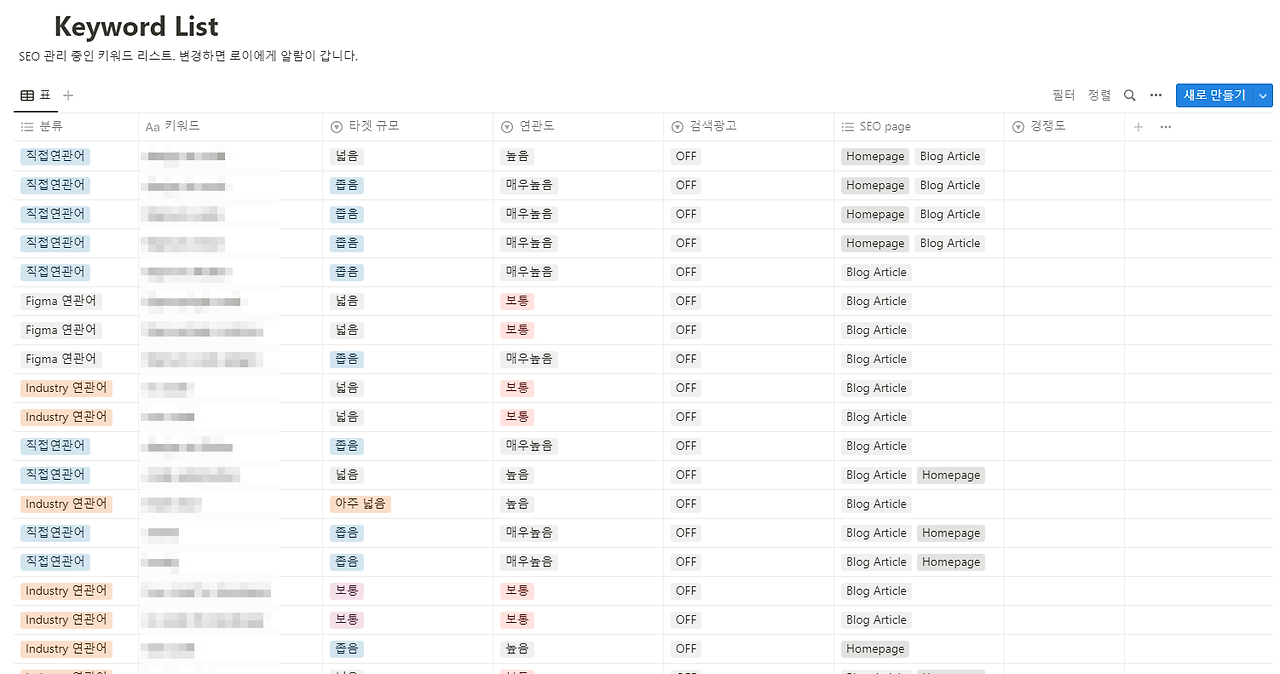Viewport: 1280px width, 674px height.
Task: Click the 정렬 sort button
Action: point(1099,95)
